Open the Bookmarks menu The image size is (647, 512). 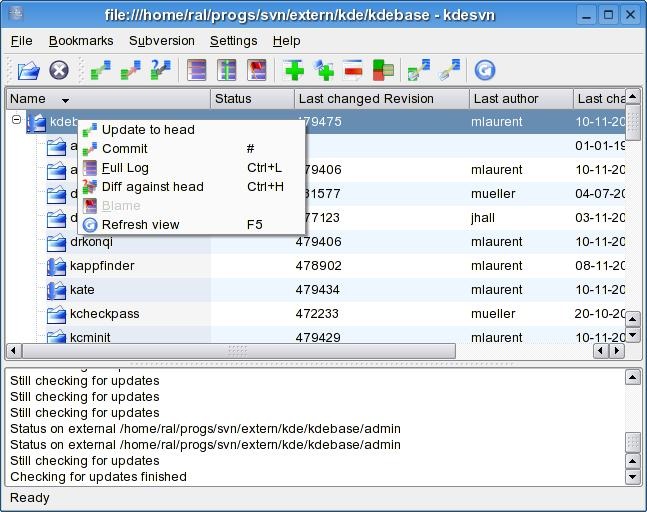click(81, 41)
